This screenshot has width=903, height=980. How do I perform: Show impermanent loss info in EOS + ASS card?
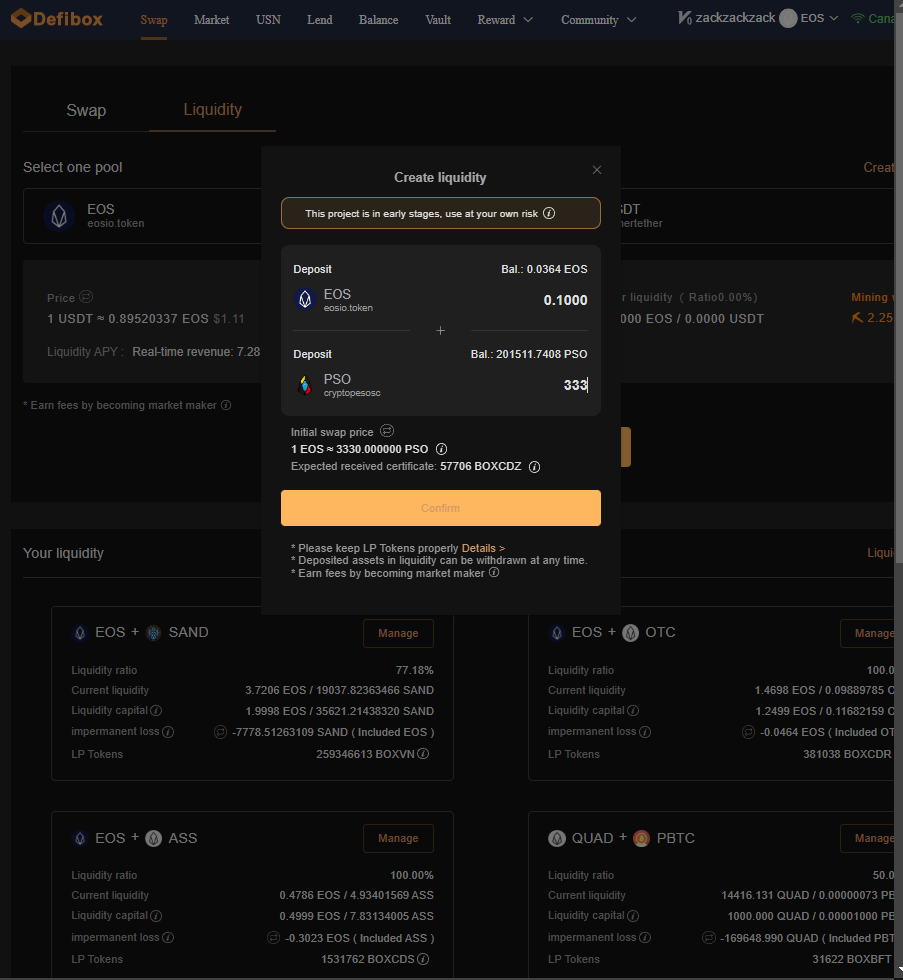(168, 938)
